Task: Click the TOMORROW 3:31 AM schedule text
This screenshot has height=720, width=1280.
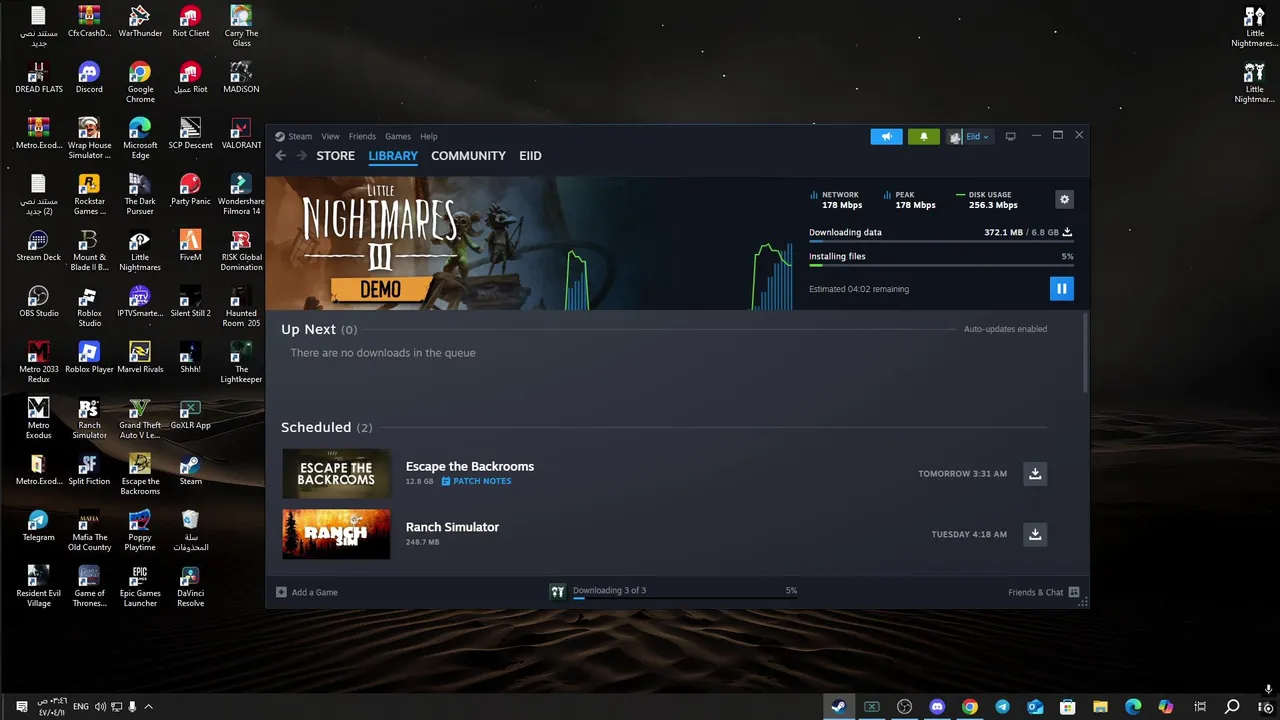Action: (x=962, y=473)
